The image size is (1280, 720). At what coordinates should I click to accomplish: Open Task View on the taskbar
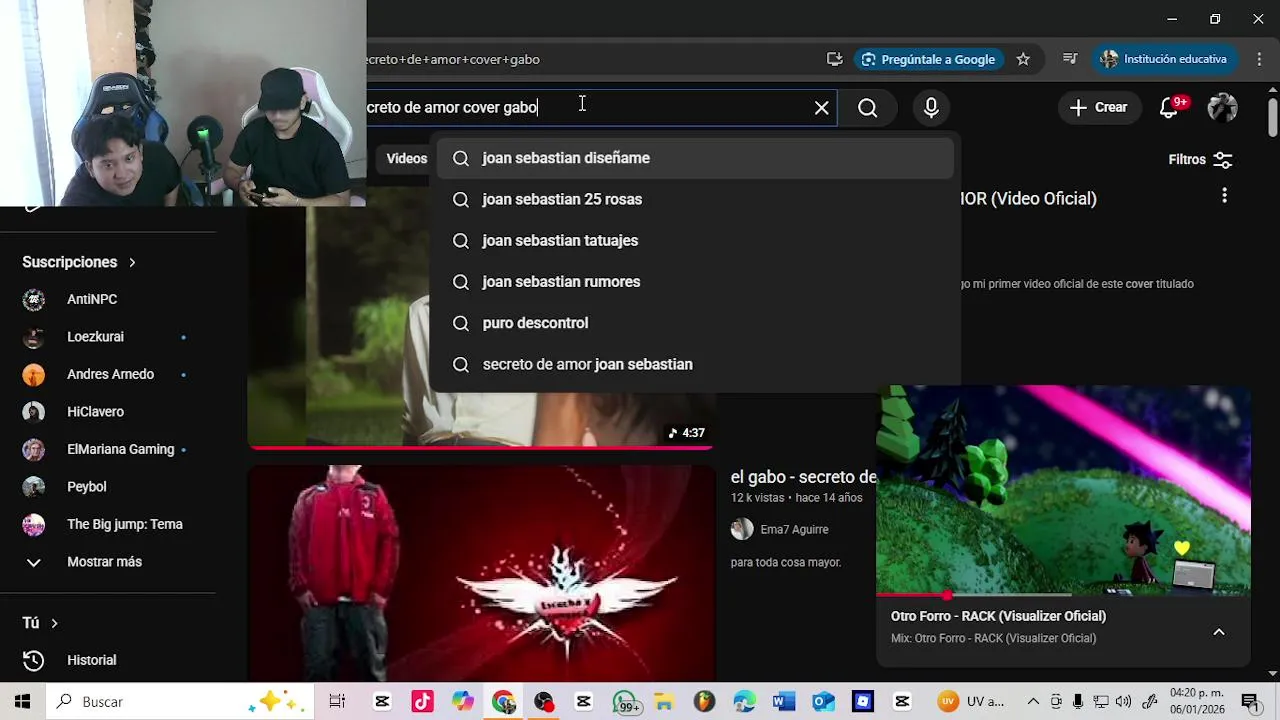click(337, 702)
